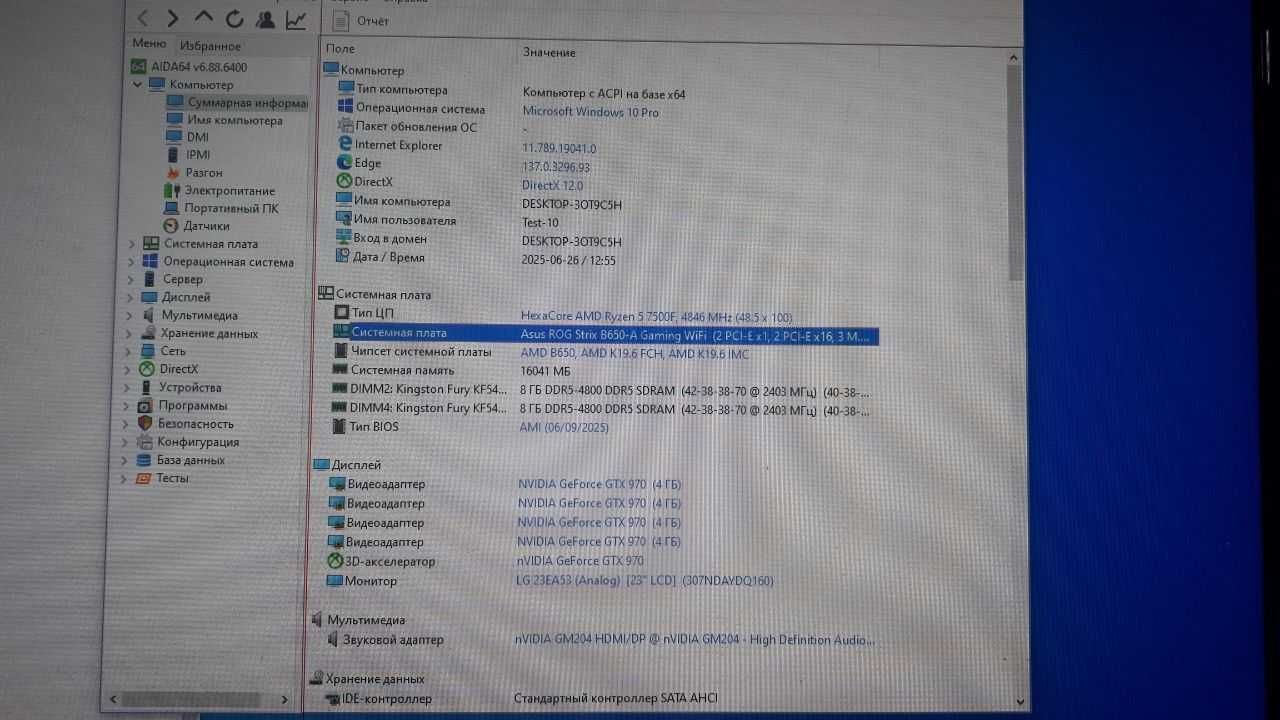Collapse the Компьютер tree node
This screenshot has width=1280, height=720.
point(138,85)
